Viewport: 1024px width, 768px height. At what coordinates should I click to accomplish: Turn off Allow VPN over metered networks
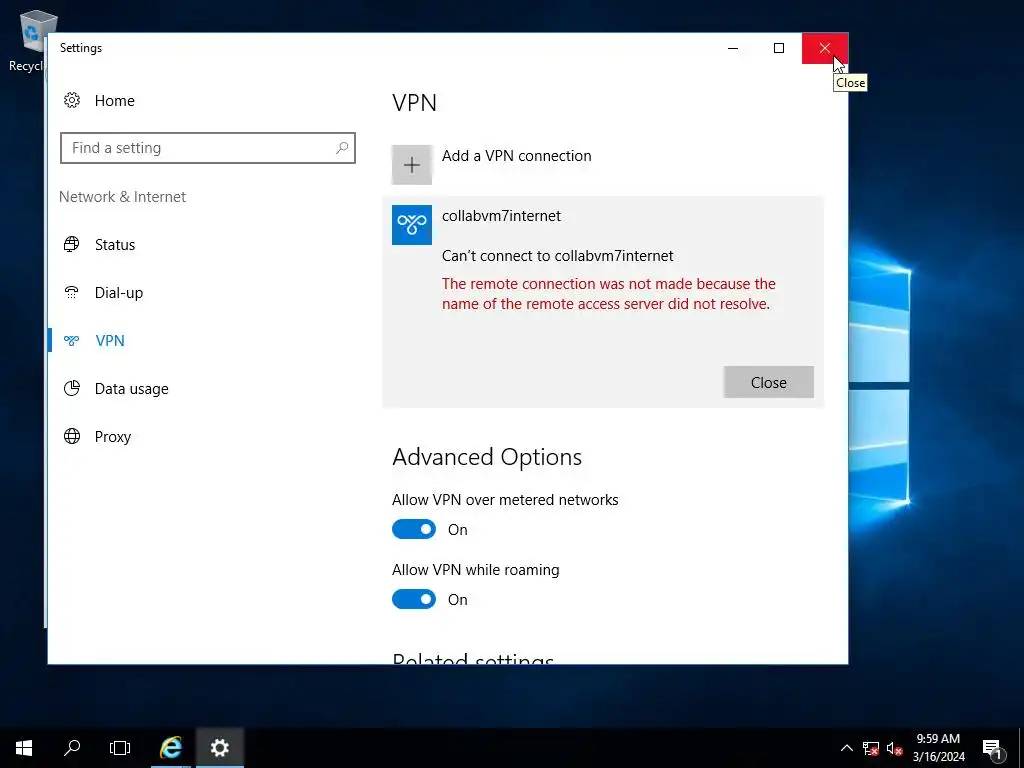click(413, 530)
